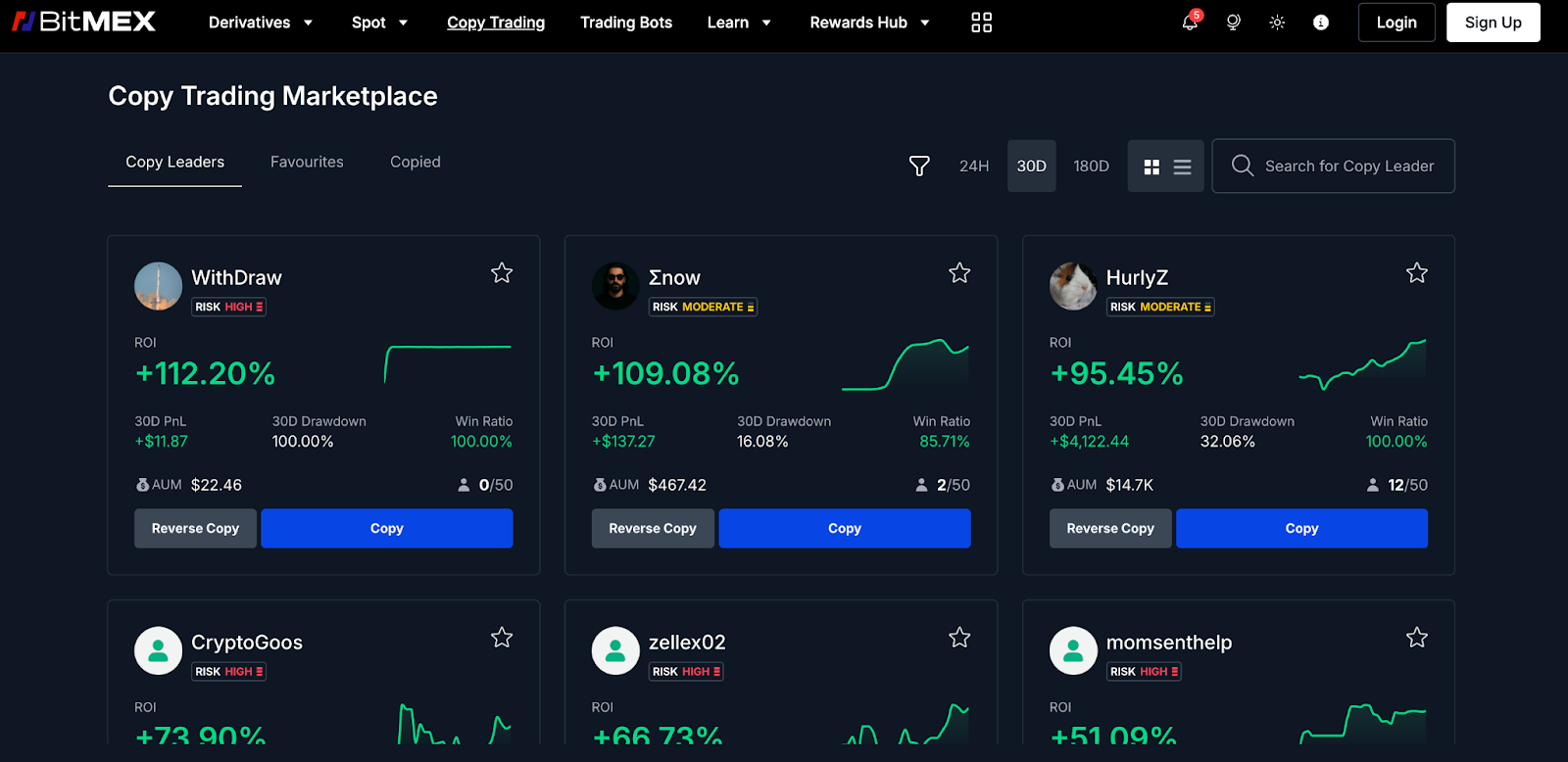
Task: Expand the Rewards Hub dropdown
Action: (x=869, y=23)
